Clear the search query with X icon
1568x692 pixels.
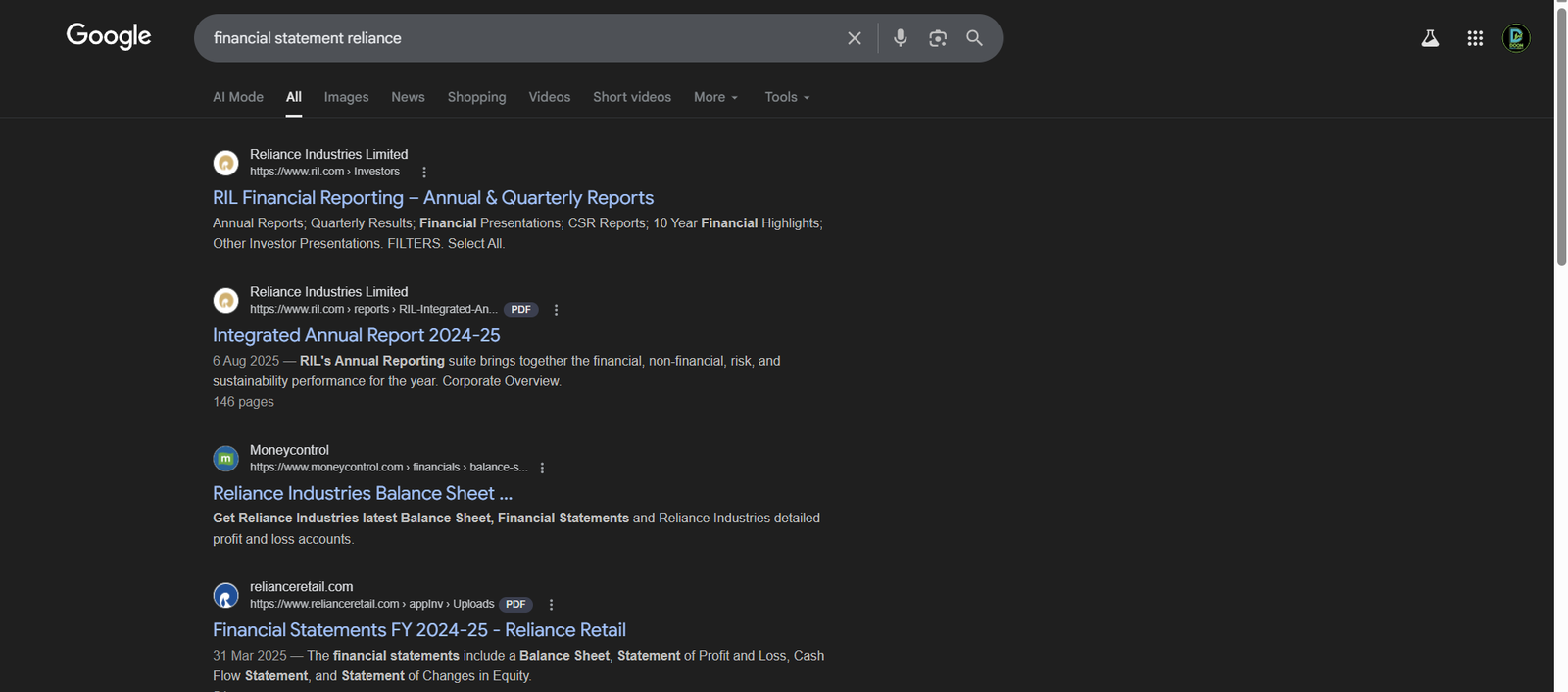point(855,38)
